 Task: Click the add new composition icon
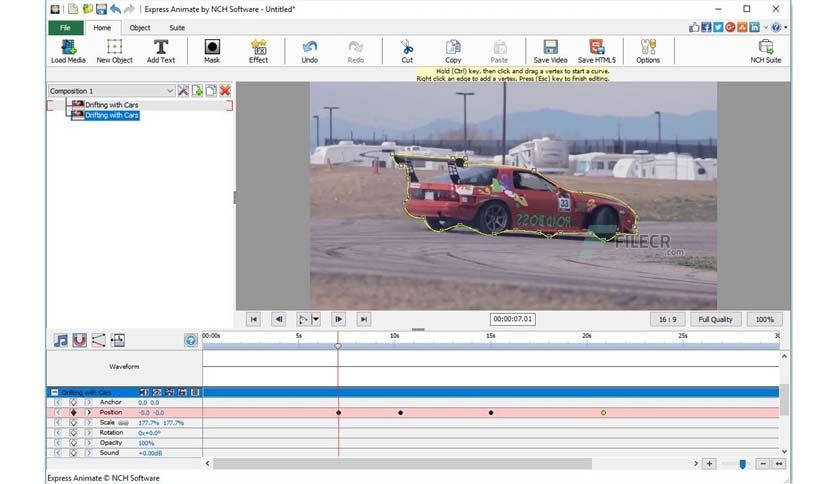pyautogui.click(x=197, y=91)
